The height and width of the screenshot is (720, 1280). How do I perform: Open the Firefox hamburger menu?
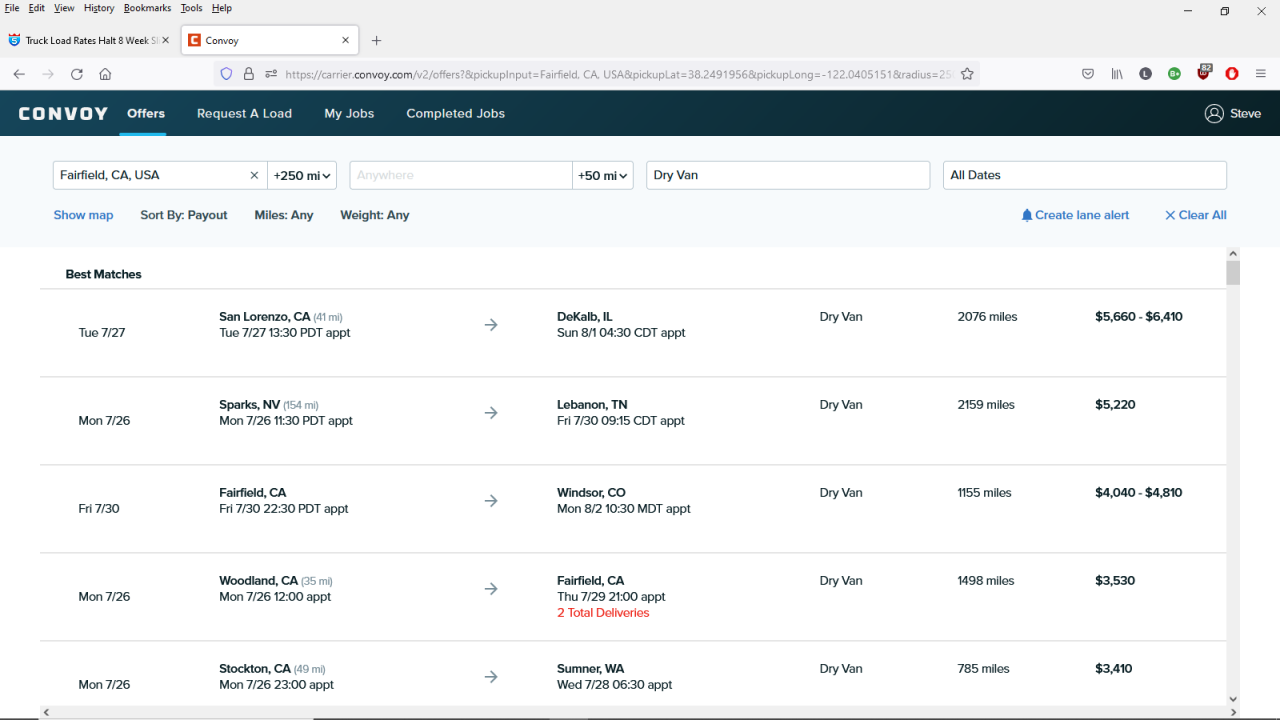[x=1261, y=74]
